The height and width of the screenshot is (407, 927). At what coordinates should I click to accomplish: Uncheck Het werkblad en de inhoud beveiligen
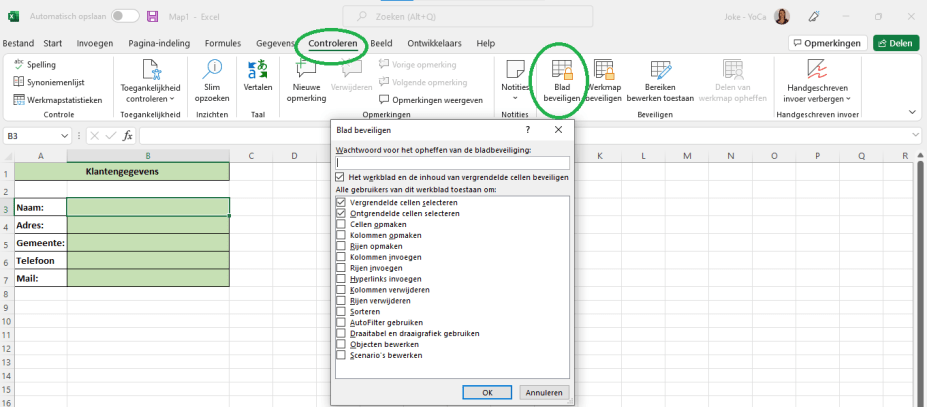coord(339,177)
